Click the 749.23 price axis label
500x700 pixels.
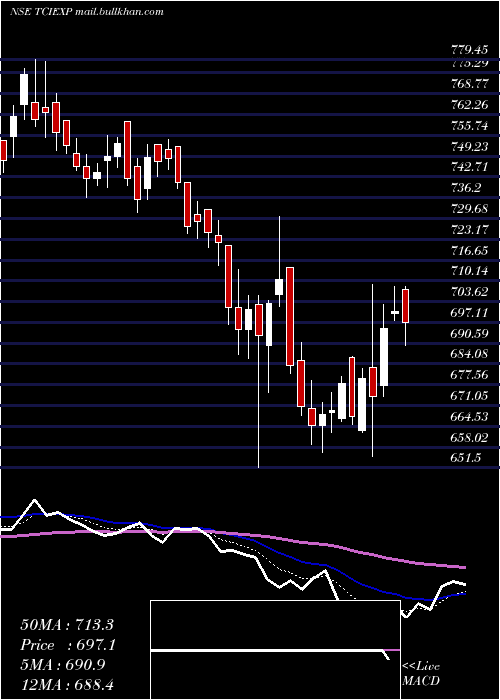[469, 146]
